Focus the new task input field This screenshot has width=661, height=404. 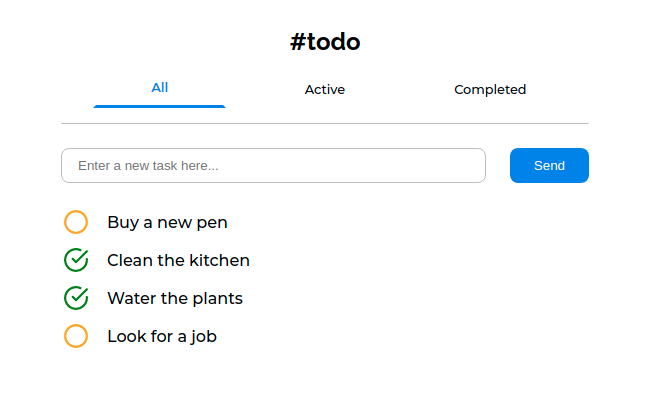pyautogui.click(x=273, y=165)
